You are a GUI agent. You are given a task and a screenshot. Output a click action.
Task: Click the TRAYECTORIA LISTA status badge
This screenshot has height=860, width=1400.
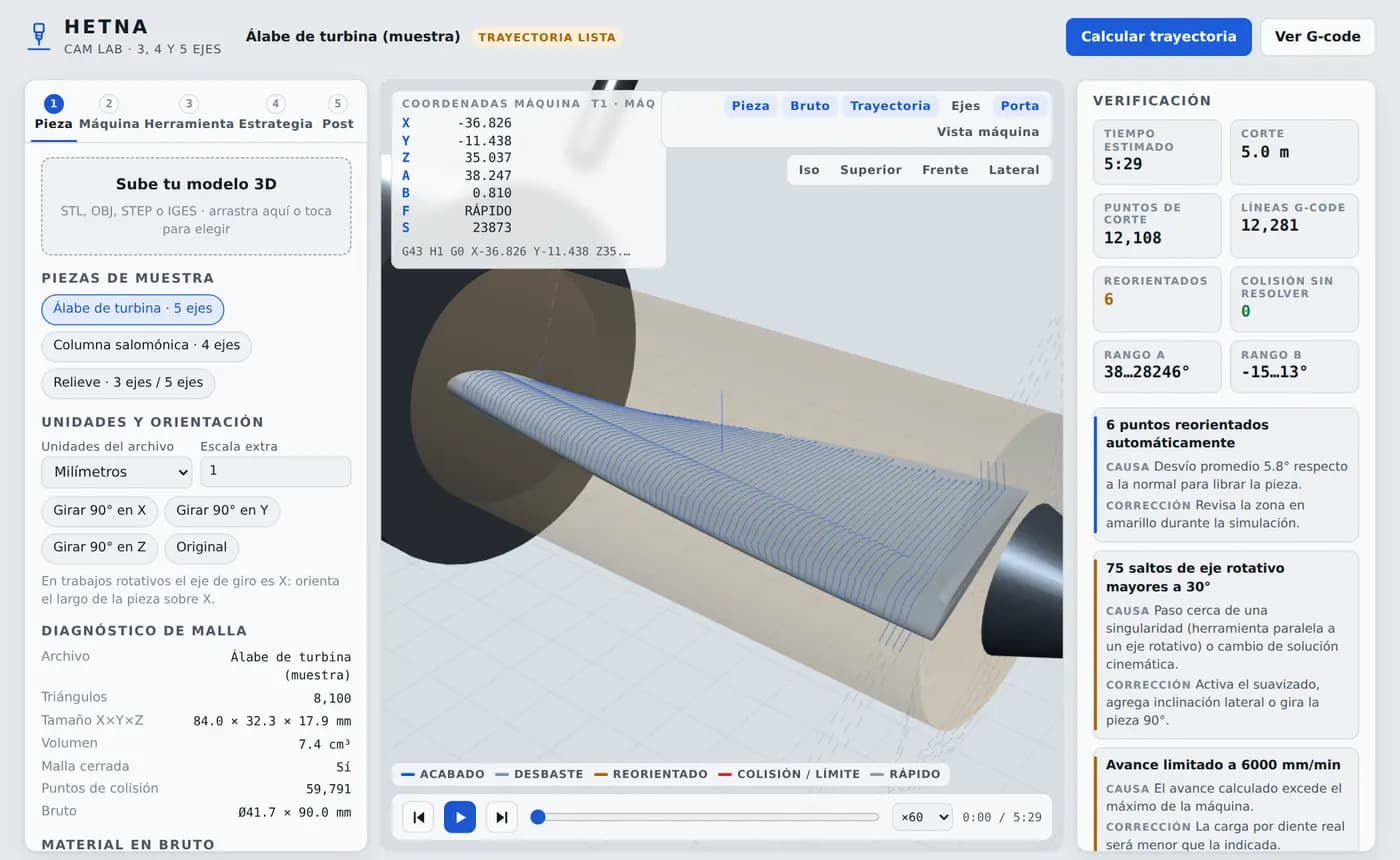(x=547, y=37)
